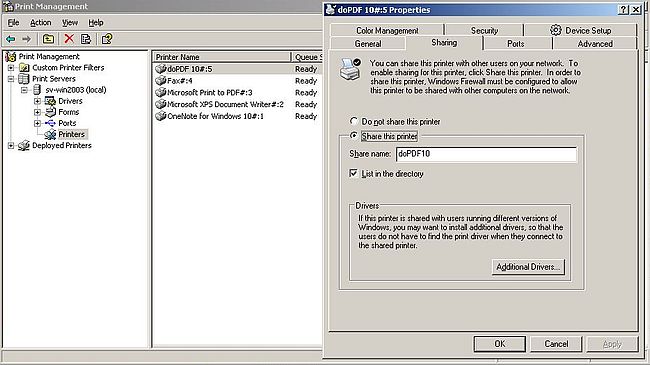The width and height of the screenshot is (650, 365).
Task: Expand Custom Printer Filters node
Action: point(11,68)
